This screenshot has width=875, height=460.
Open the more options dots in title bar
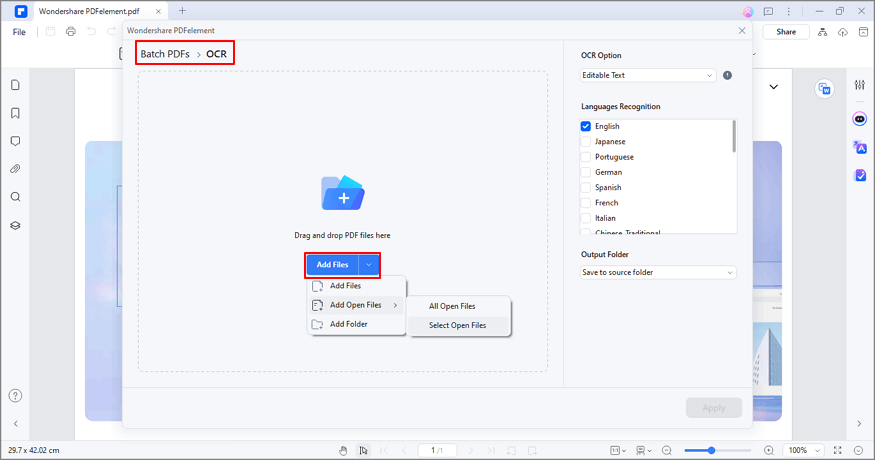(789, 11)
